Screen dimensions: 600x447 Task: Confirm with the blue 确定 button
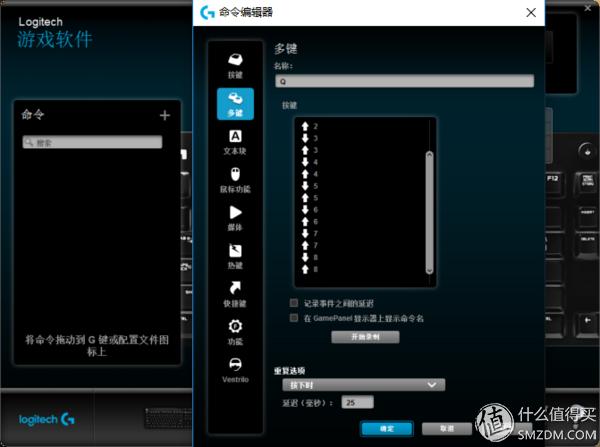coord(387,428)
